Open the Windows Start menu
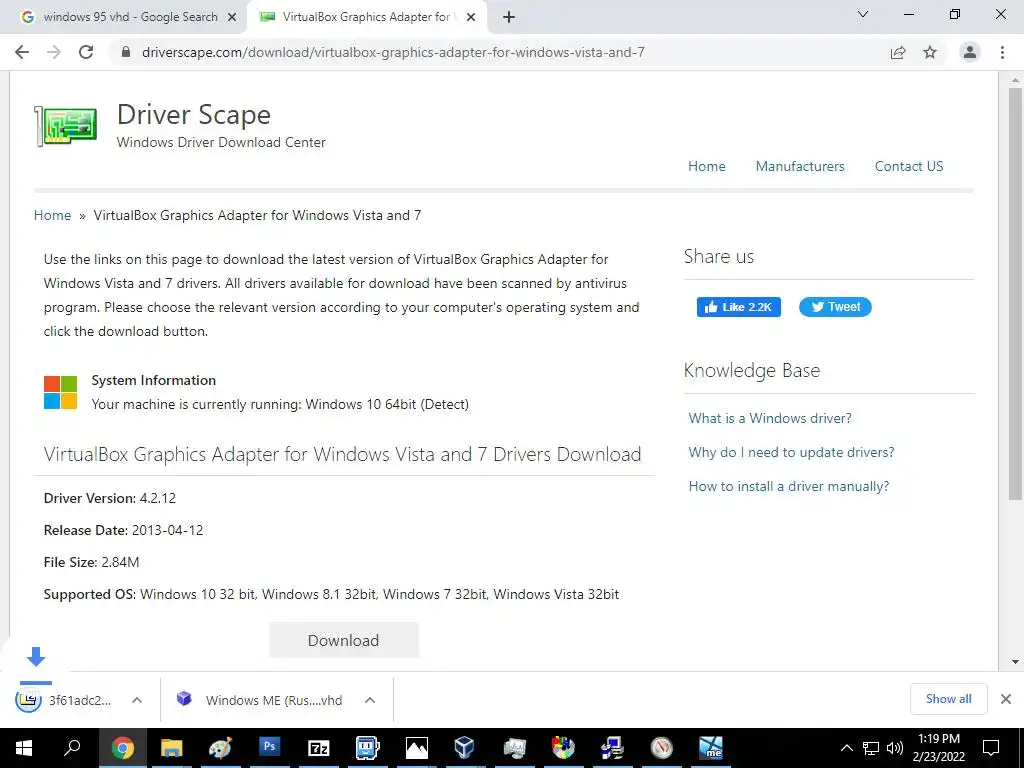 [x=24, y=748]
